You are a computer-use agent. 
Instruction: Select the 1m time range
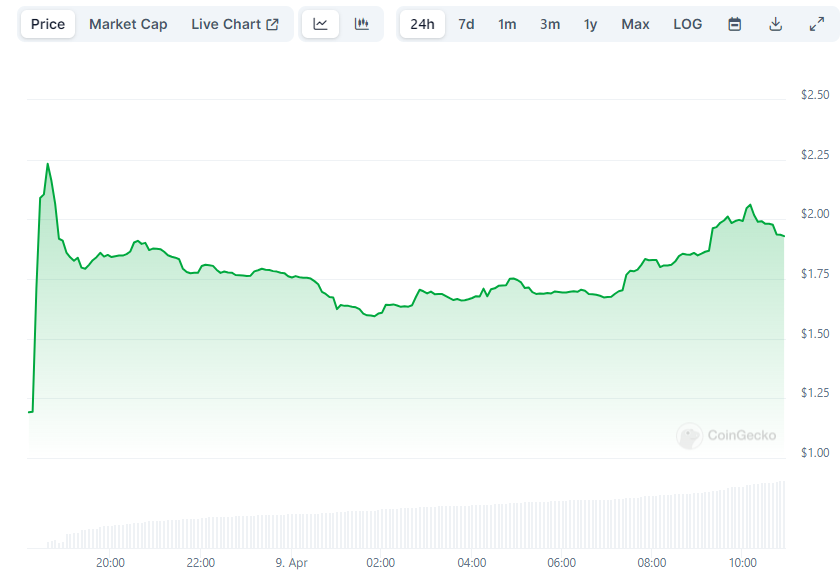click(x=507, y=24)
